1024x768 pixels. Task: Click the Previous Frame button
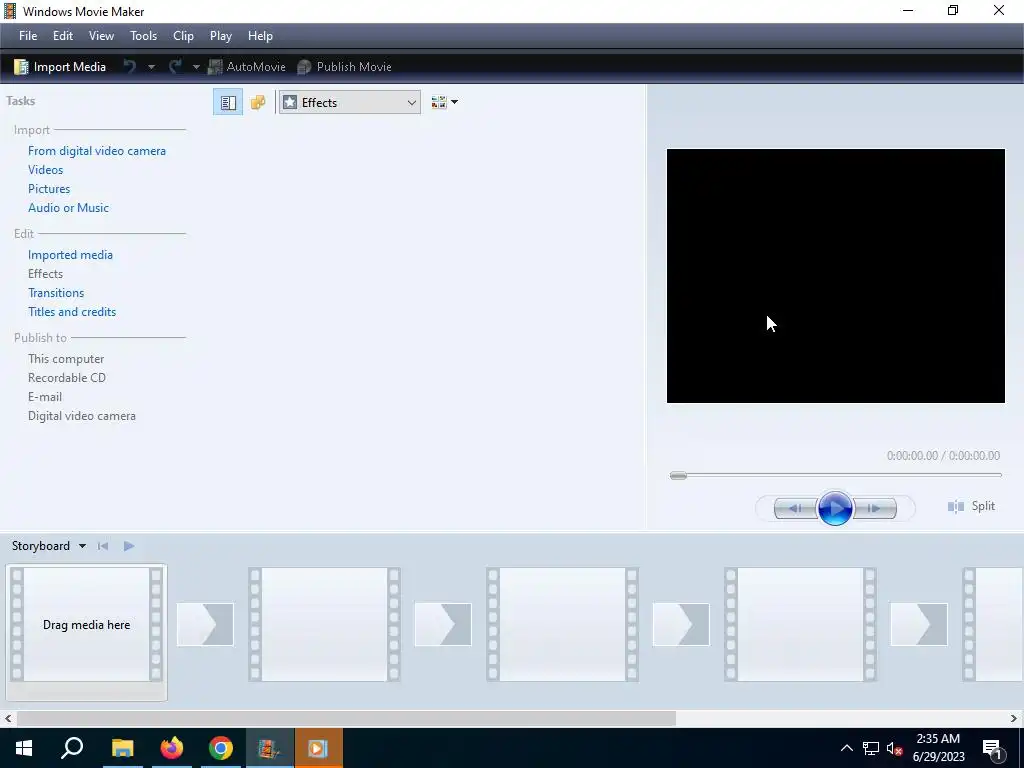coord(795,508)
